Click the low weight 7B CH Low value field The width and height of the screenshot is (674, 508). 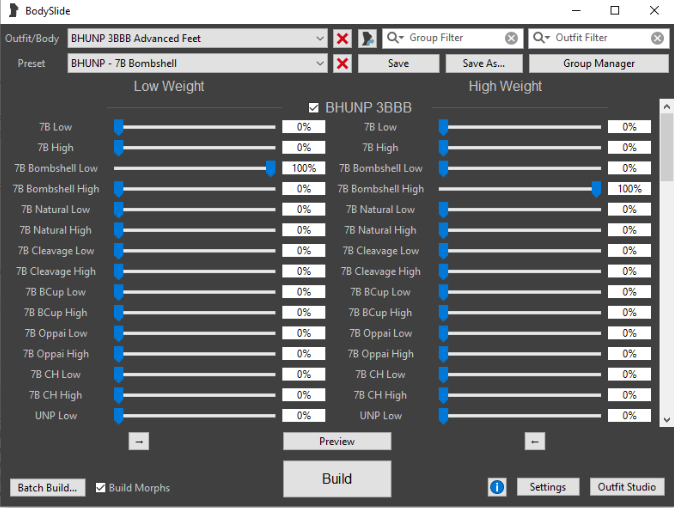point(304,374)
